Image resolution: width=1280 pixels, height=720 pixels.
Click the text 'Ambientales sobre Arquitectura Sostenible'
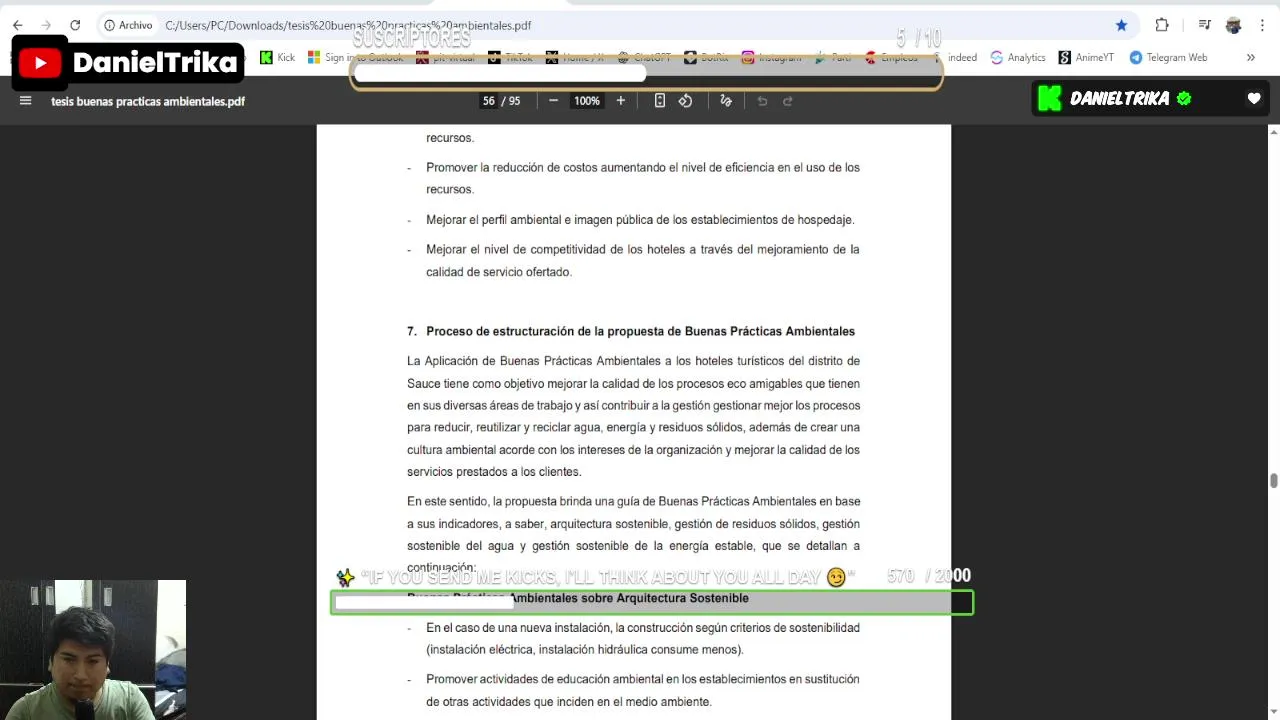click(x=629, y=598)
